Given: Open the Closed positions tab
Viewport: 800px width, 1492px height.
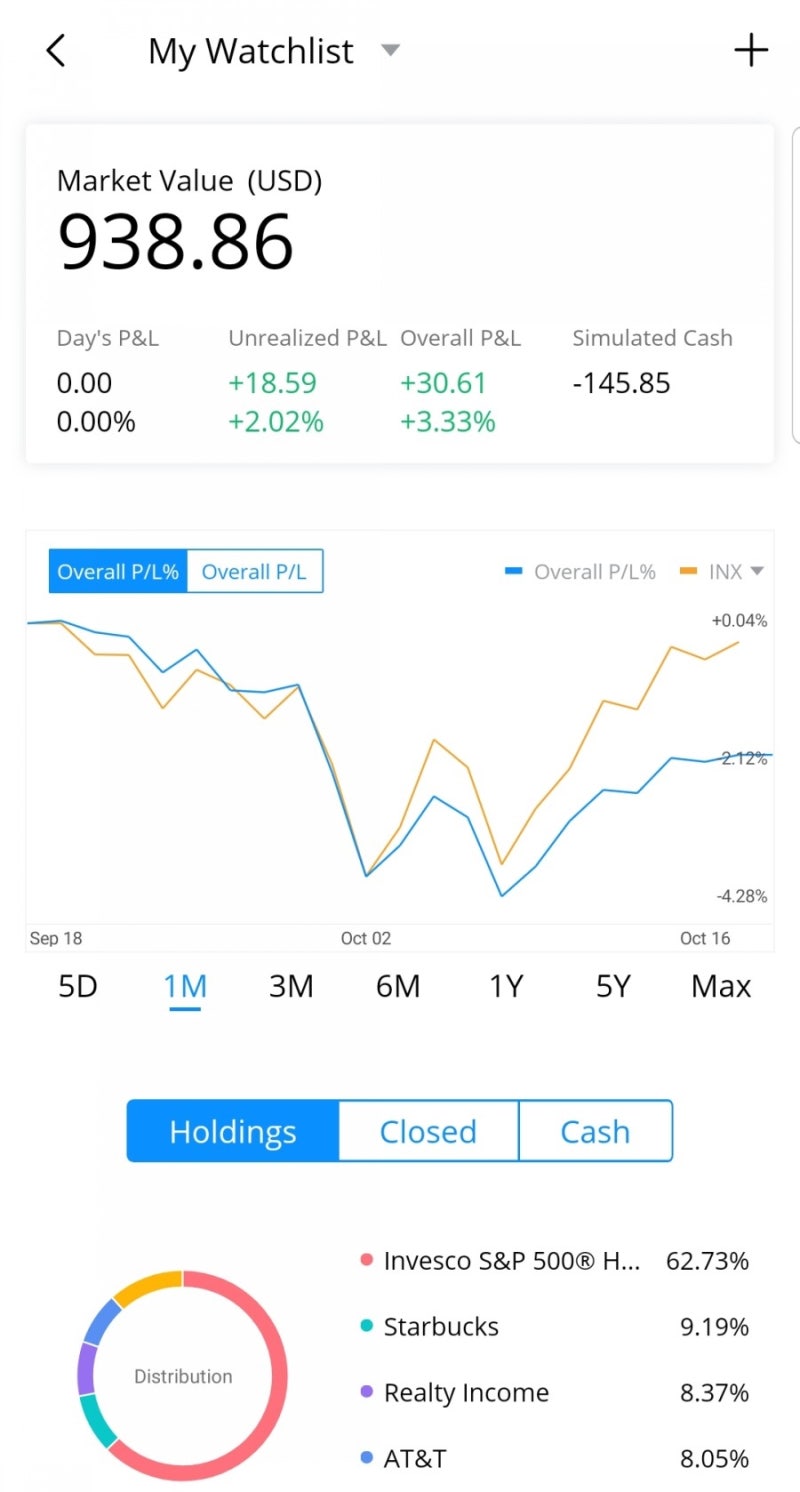Looking at the screenshot, I should click(x=428, y=1131).
